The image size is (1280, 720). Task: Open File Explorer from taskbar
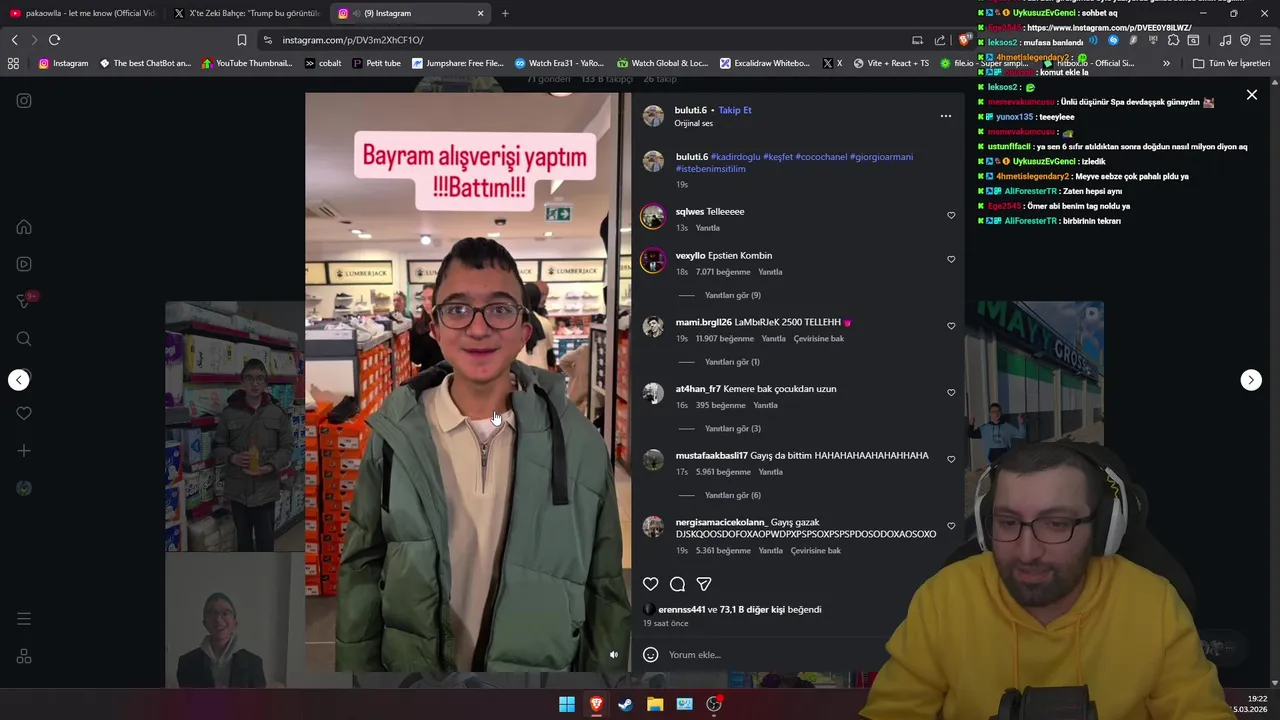[x=655, y=704]
